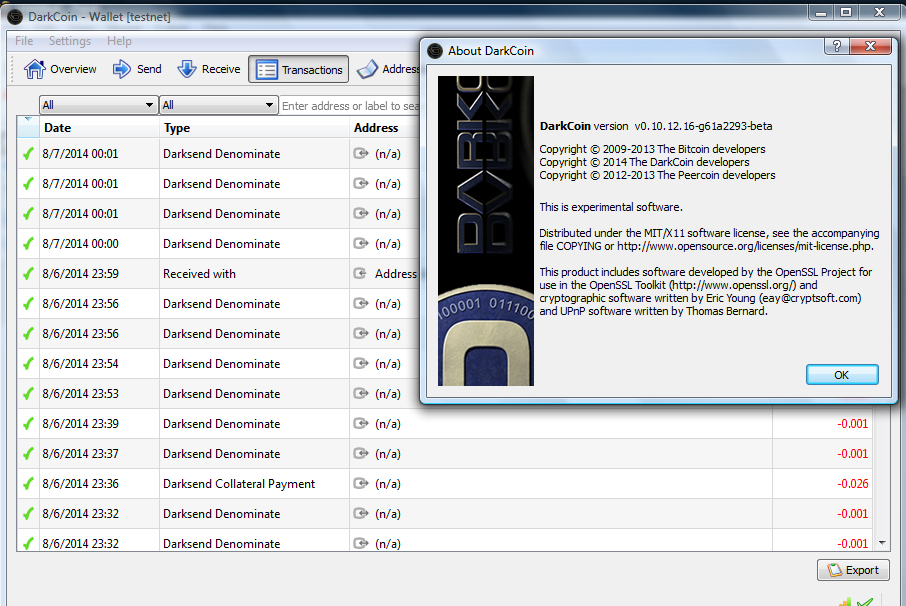Select the 8/6/2014 23:37 date cell
906x606 pixels.
pos(99,454)
